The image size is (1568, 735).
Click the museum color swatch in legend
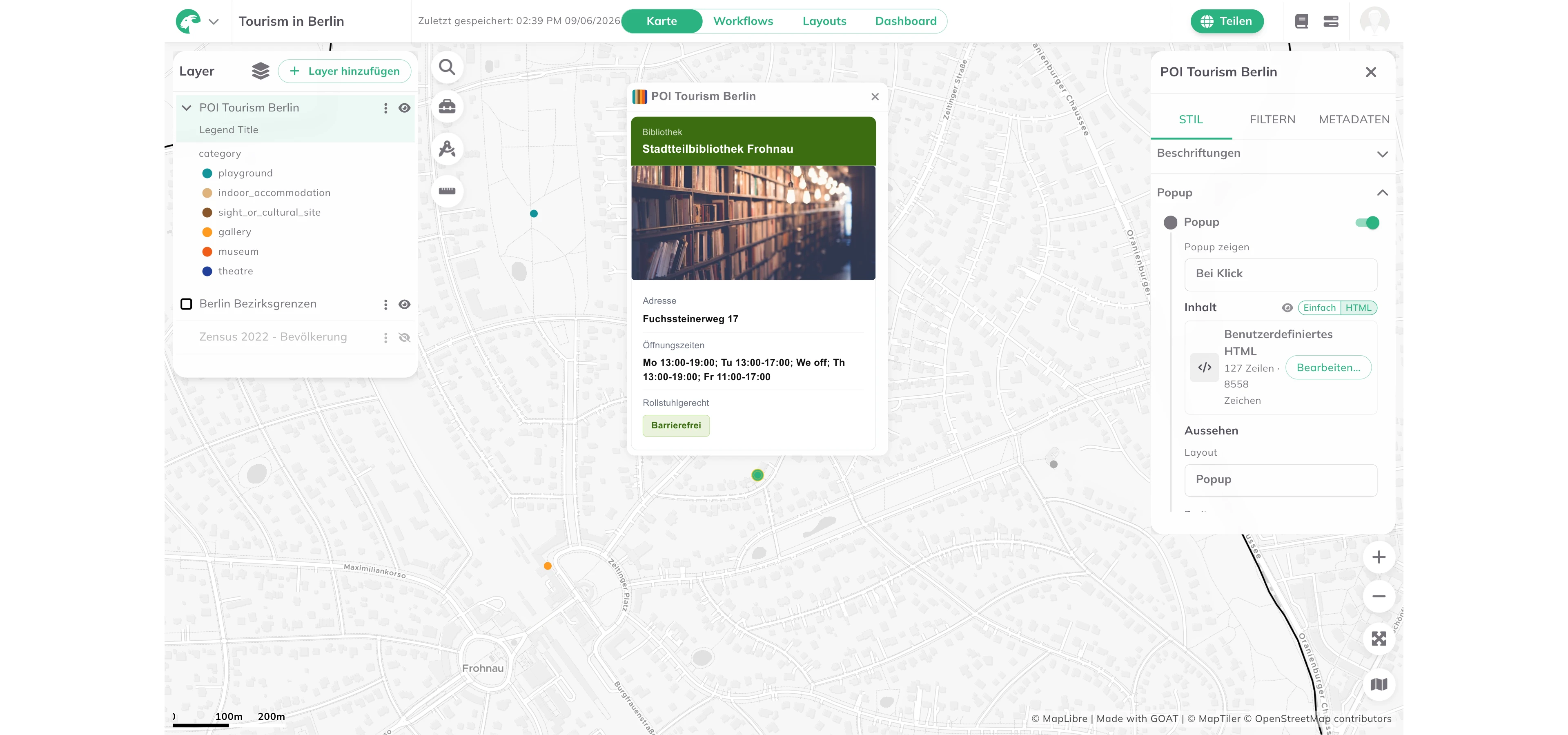click(x=207, y=251)
